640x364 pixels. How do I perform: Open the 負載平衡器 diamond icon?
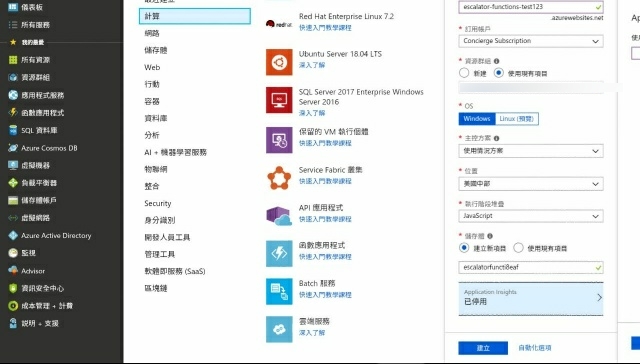coord(13,183)
